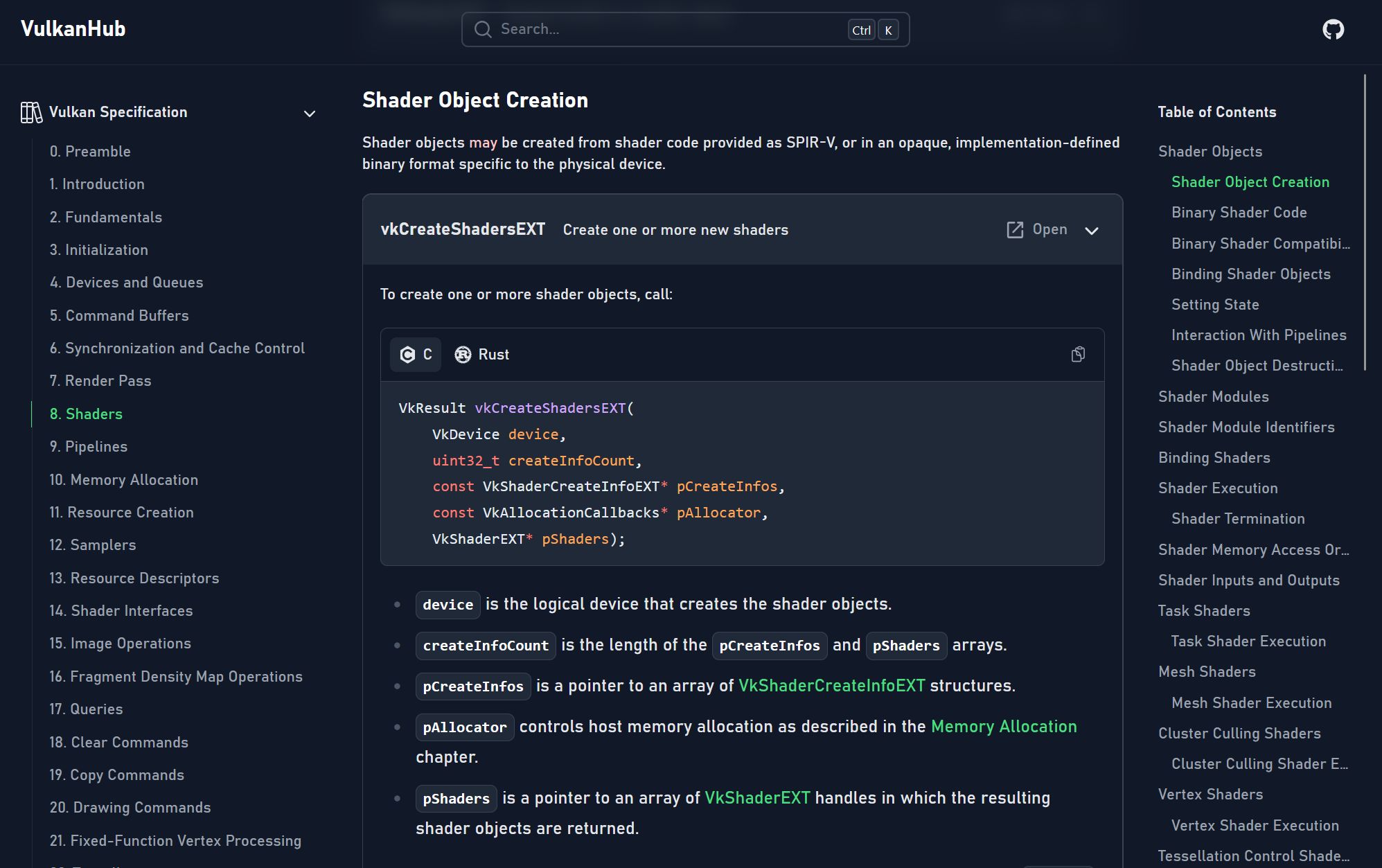Open chapter 18. Clear Commands
The image size is (1382, 868).
119,743
